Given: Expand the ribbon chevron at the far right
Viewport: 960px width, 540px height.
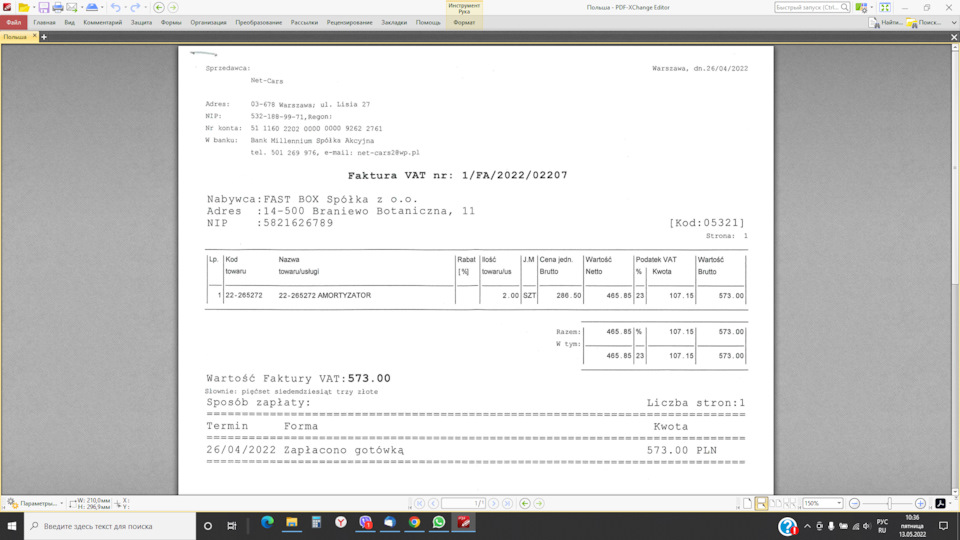Looking at the screenshot, I should point(953,23).
